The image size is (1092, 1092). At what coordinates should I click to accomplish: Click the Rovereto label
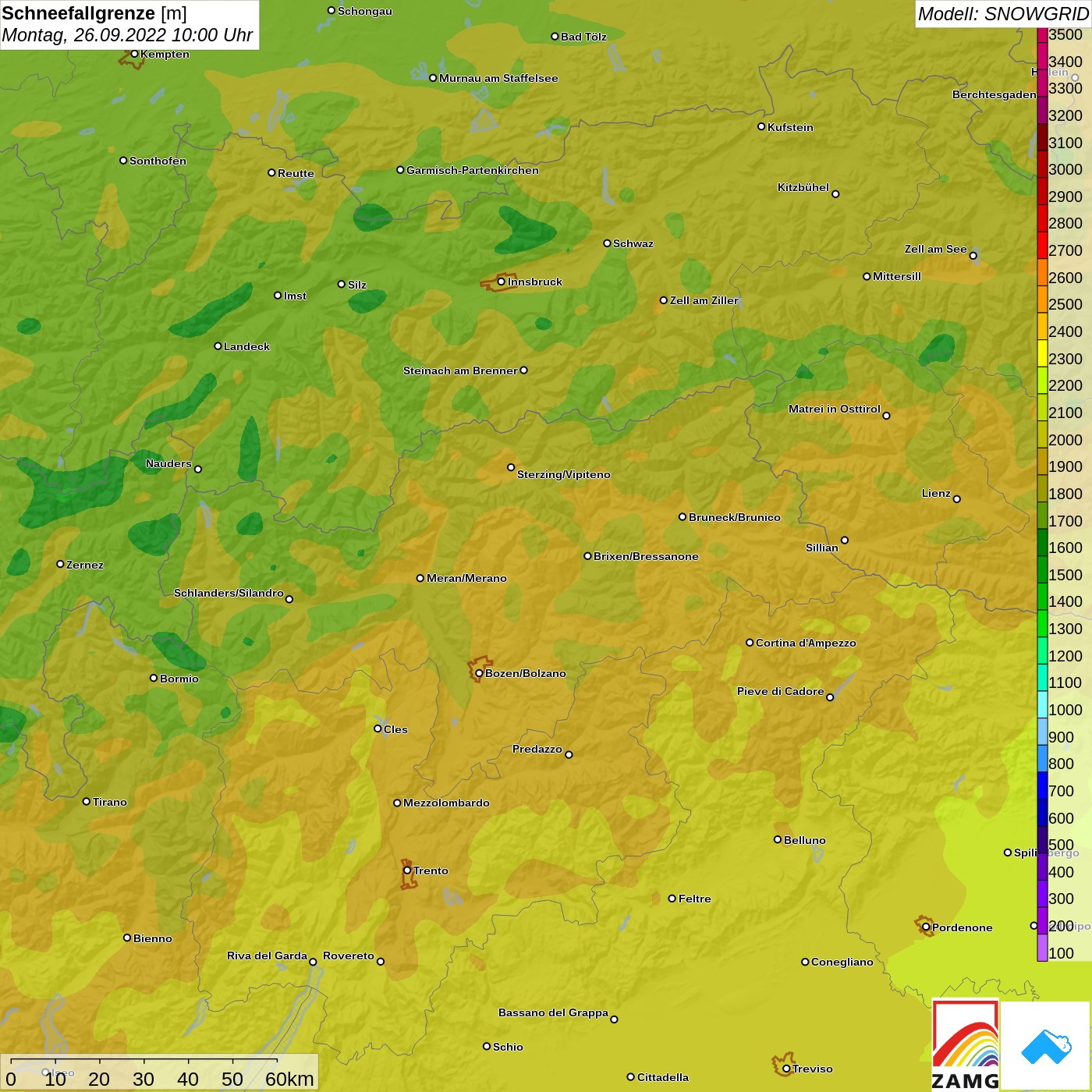pyautogui.click(x=349, y=955)
